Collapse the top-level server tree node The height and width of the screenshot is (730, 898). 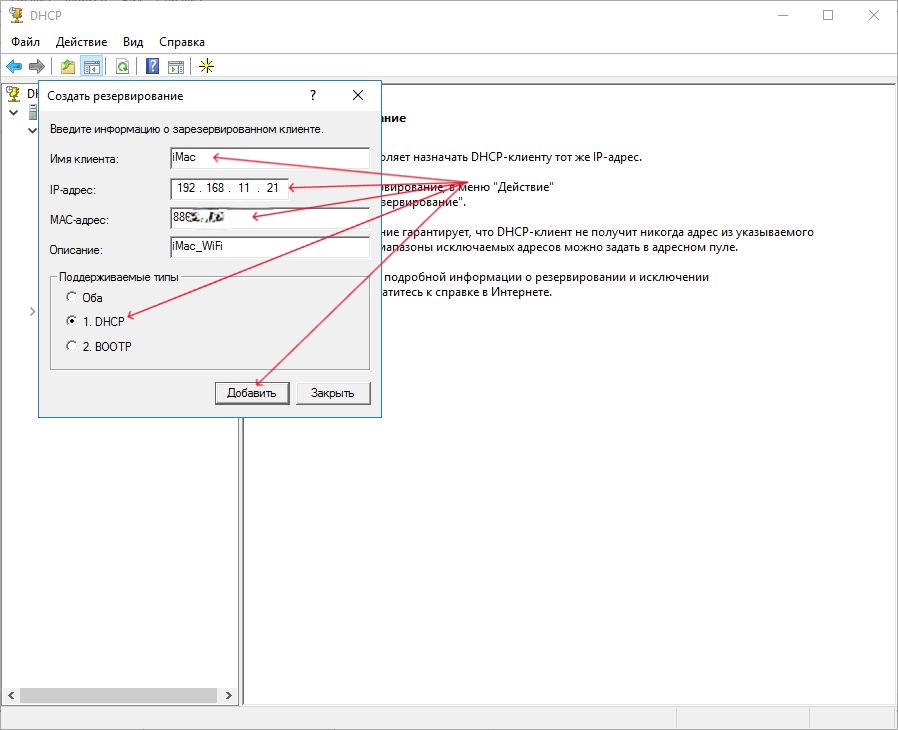pyautogui.click(x=13, y=113)
